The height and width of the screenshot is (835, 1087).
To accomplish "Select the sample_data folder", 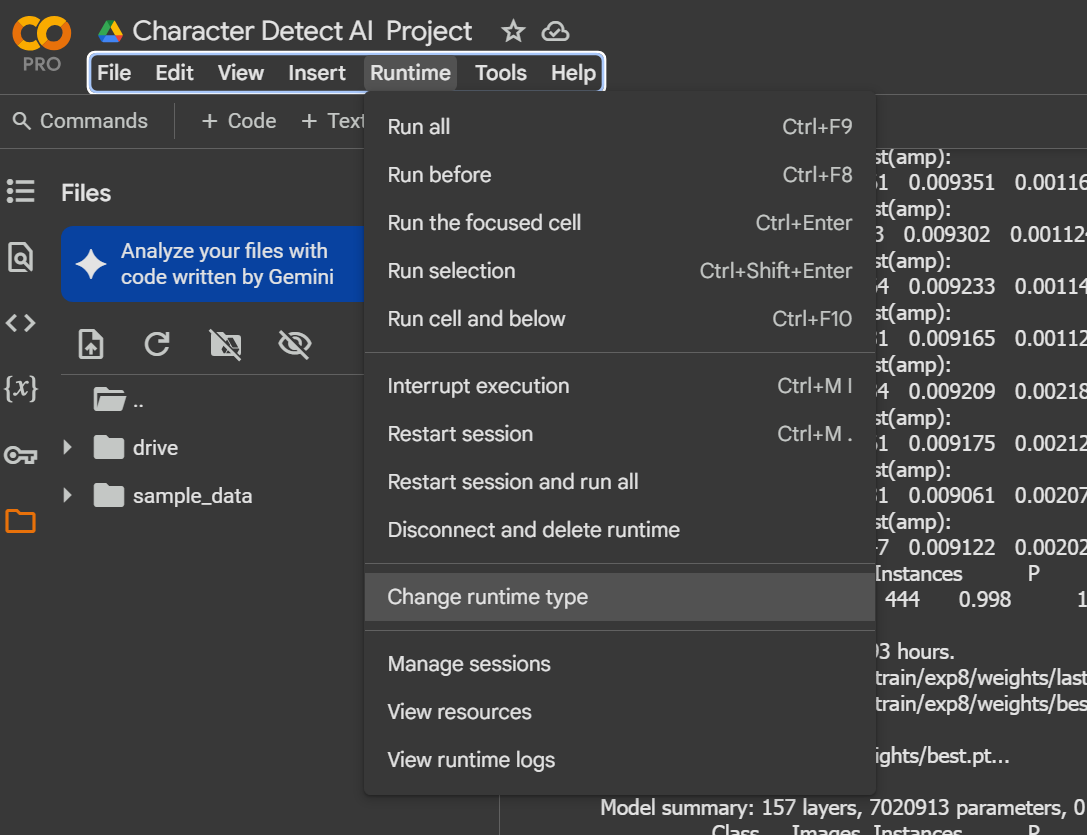I will tap(173, 496).
